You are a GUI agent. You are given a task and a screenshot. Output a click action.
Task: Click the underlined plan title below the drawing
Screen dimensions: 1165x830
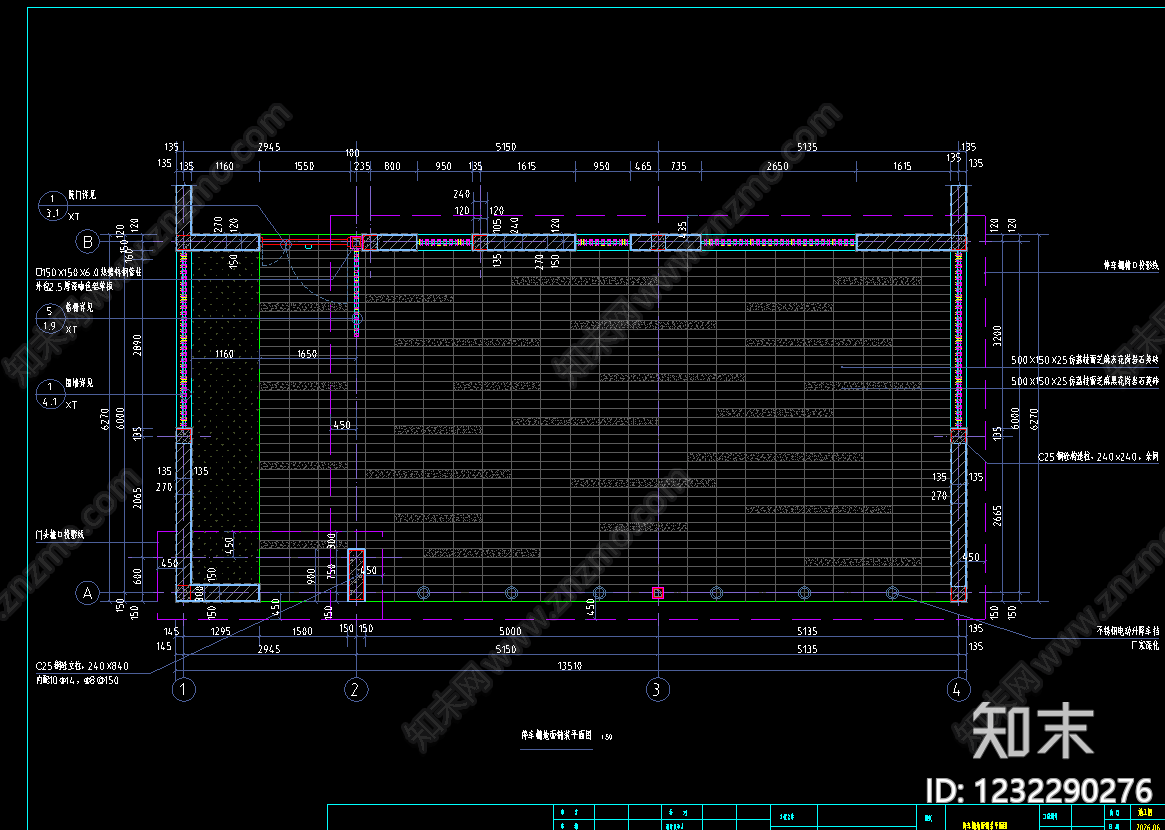tap(556, 737)
